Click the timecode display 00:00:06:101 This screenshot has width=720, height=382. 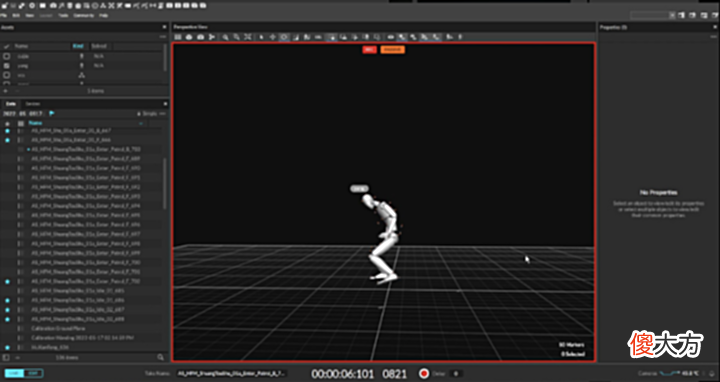tap(342, 374)
